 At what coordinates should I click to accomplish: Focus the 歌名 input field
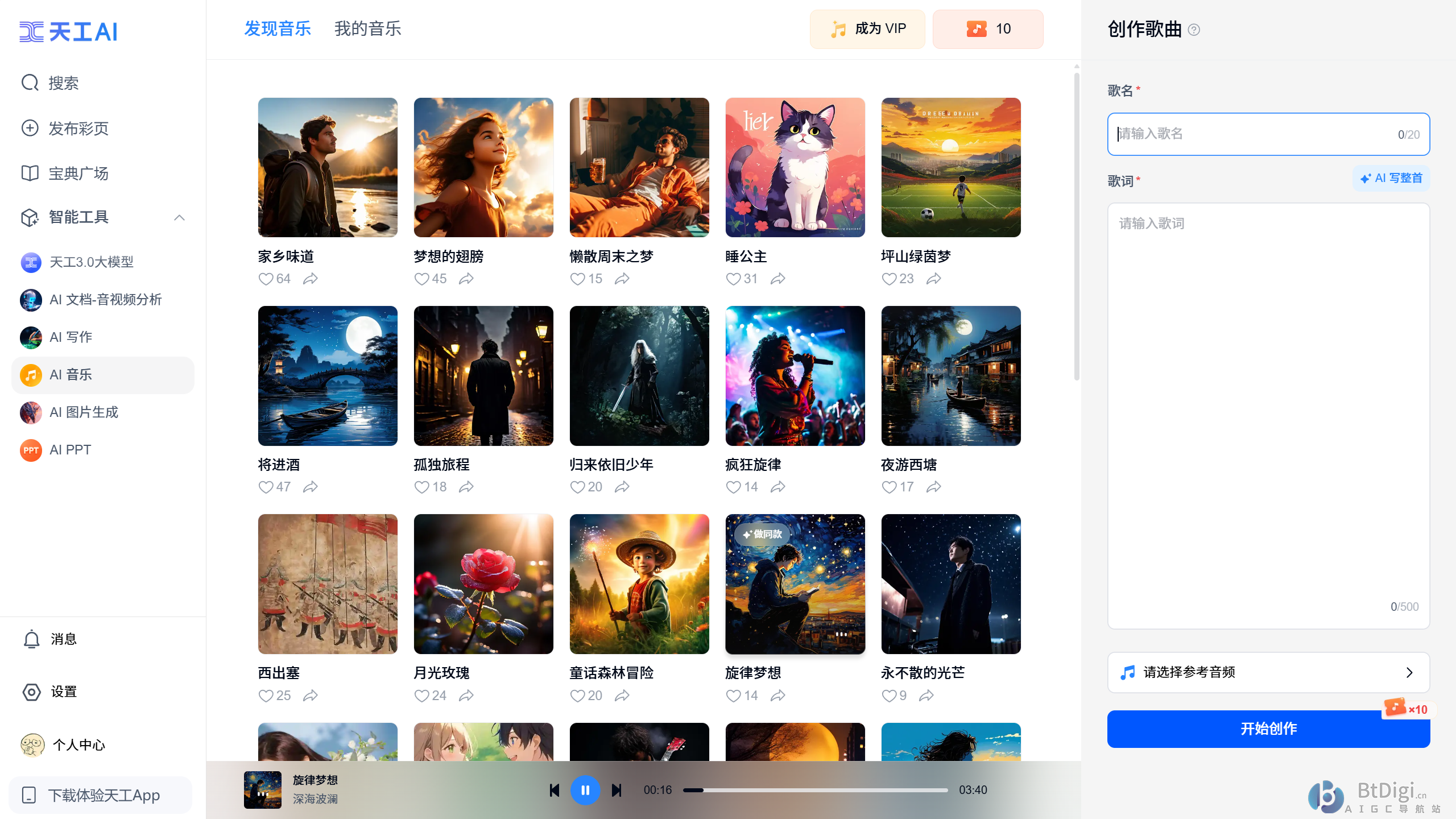(1268, 134)
